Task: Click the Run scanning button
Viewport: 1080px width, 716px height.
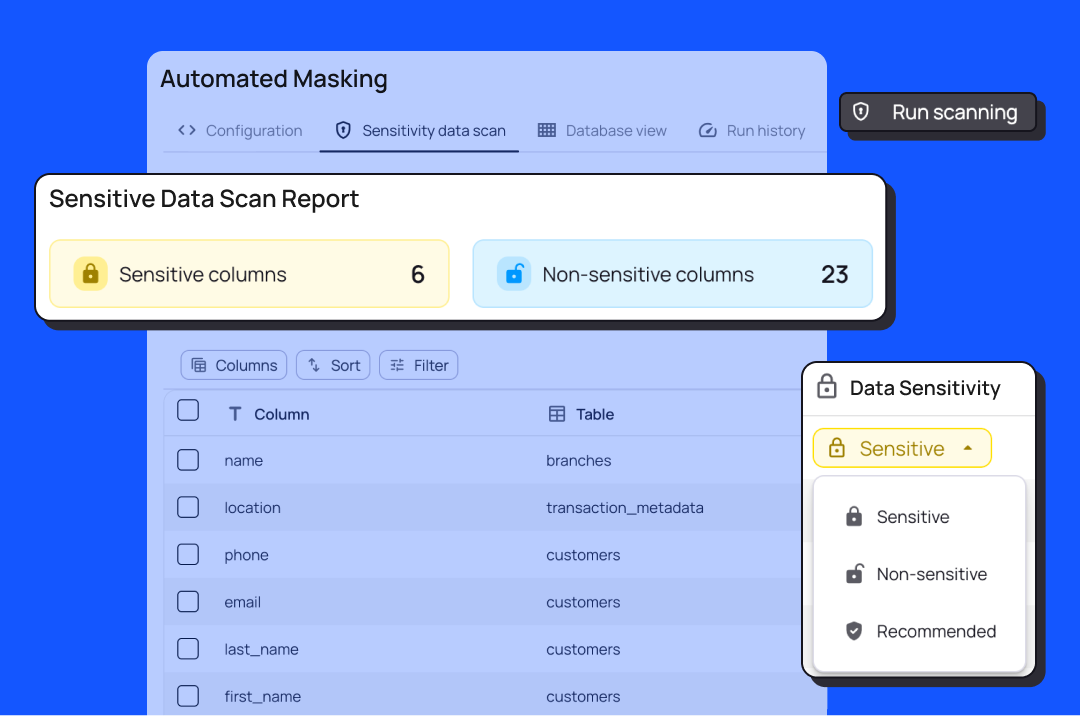Action: [937, 112]
